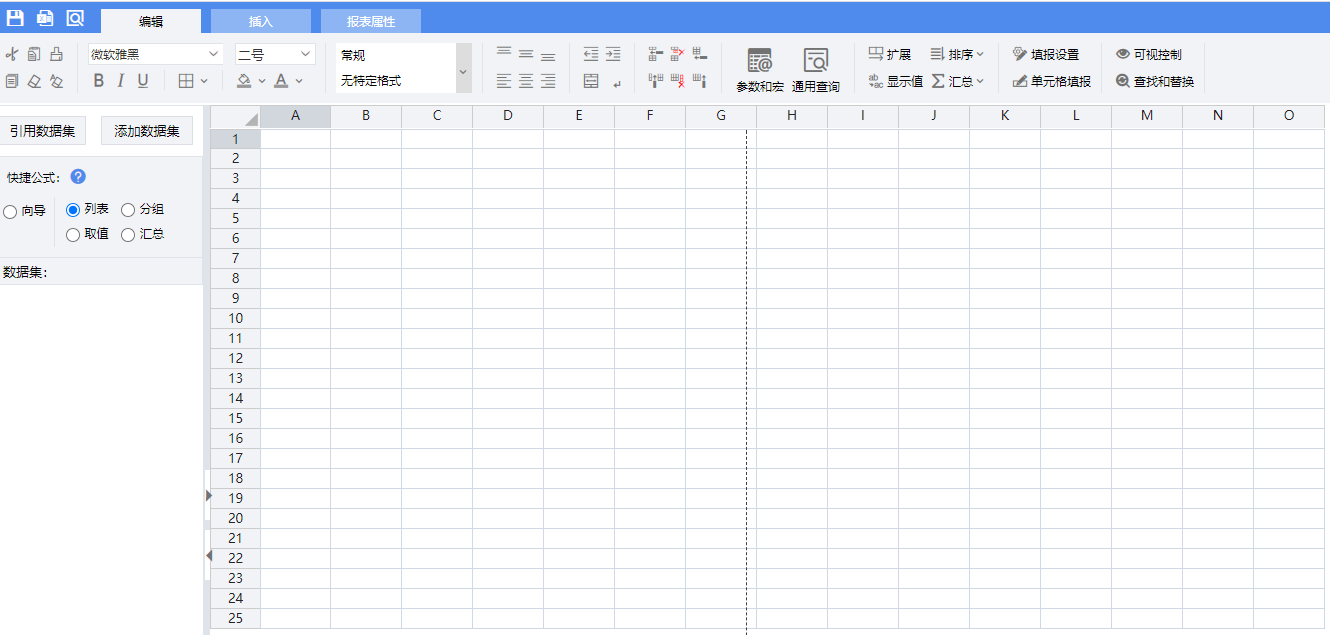Open the 微软雅黑 font dropdown
1330x635 pixels.
coord(214,54)
